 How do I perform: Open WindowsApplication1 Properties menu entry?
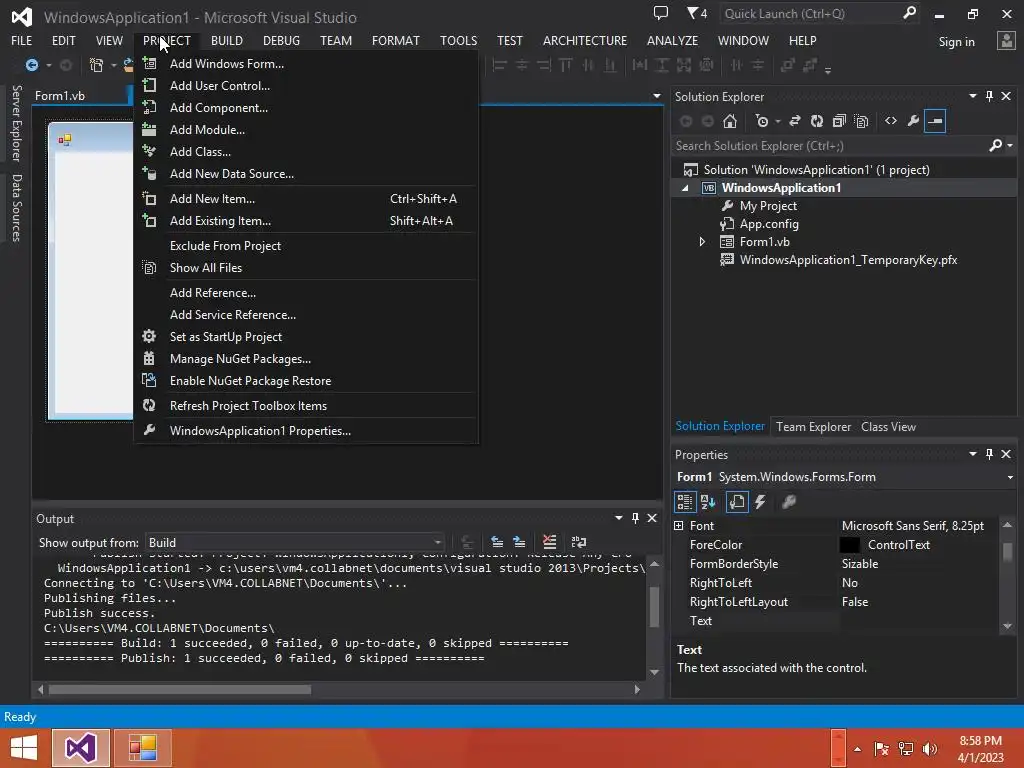(x=306, y=430)
